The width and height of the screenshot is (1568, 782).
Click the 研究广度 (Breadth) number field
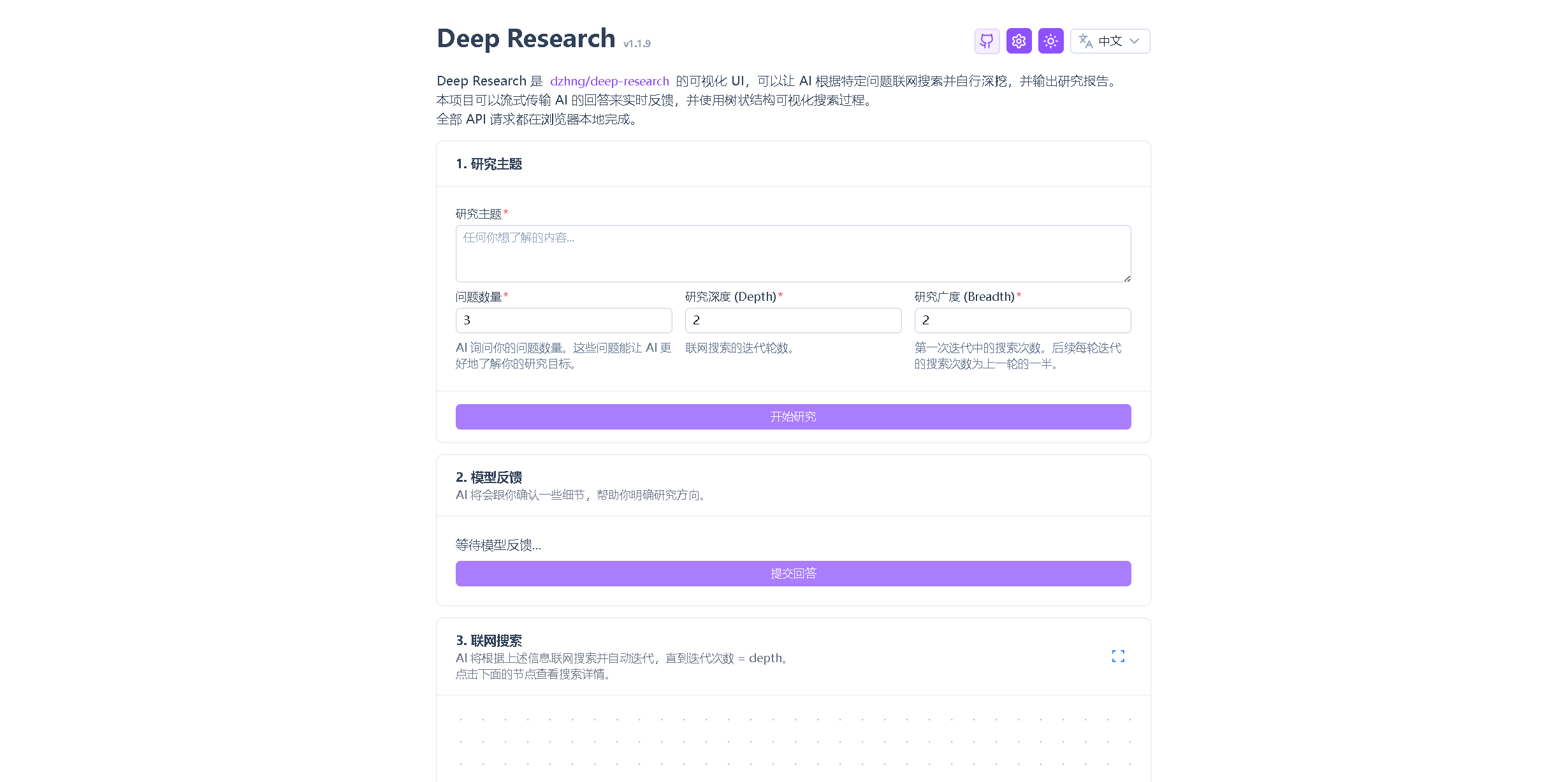point(1022,321)
